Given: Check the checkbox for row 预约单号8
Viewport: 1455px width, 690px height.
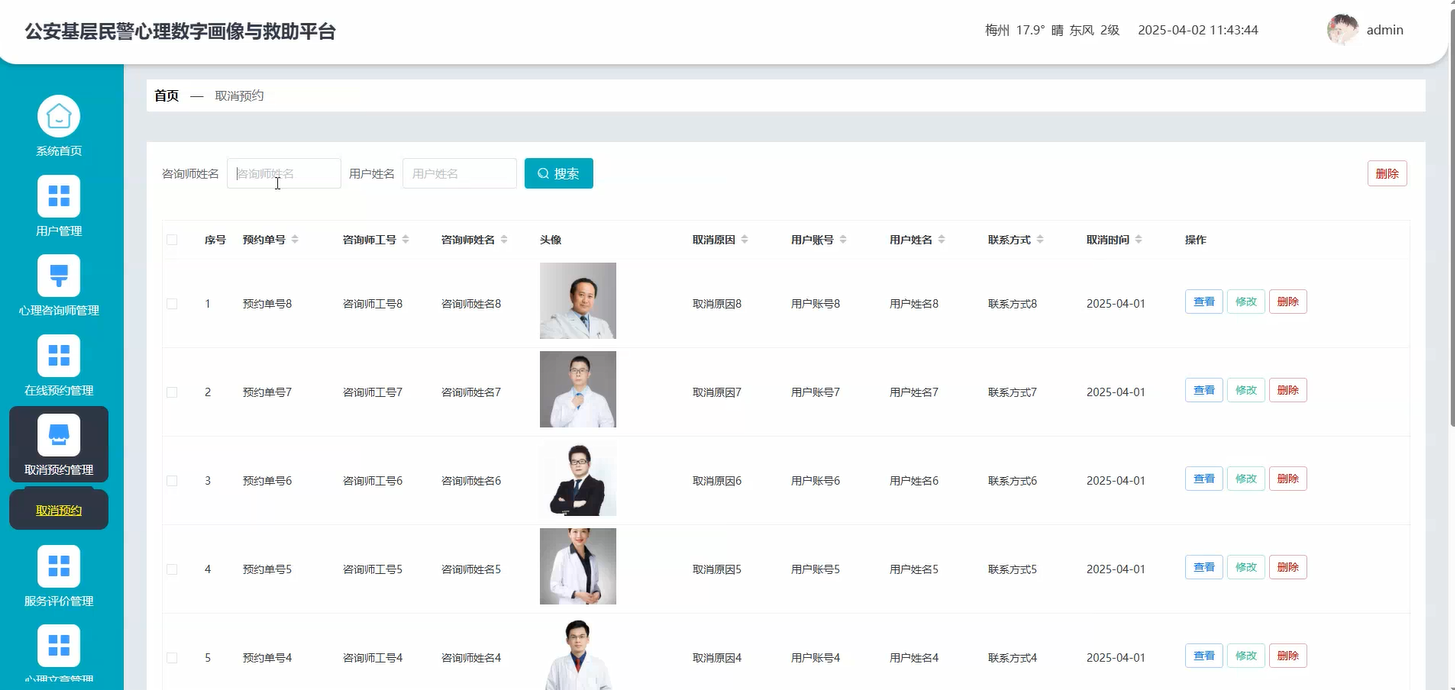Looking at the screenshot, I should point(171,303).
